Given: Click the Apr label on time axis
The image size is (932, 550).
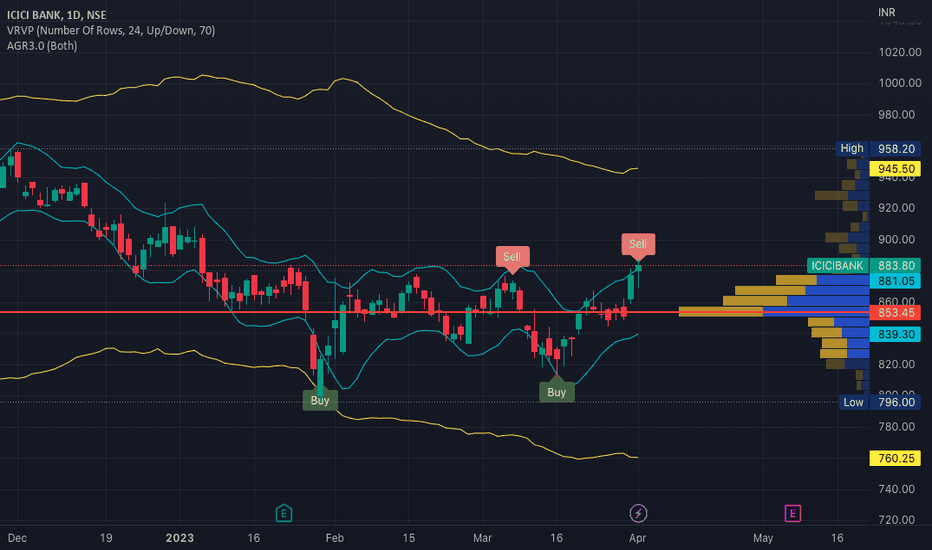Looking at the screenshot, I should coord(637,538).
